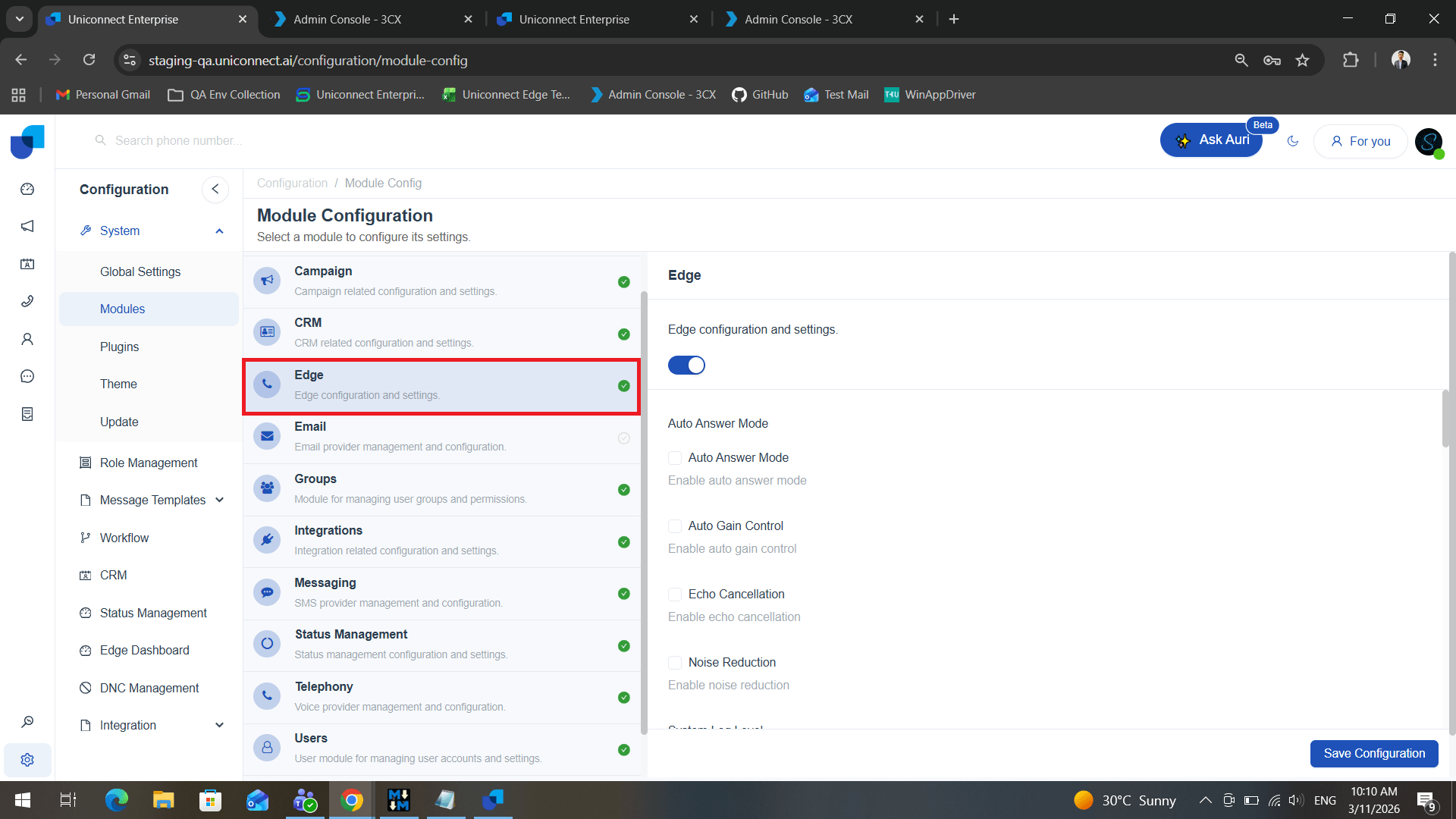Tick the Noise Reduction checkbox

click(x=675, y=663)
